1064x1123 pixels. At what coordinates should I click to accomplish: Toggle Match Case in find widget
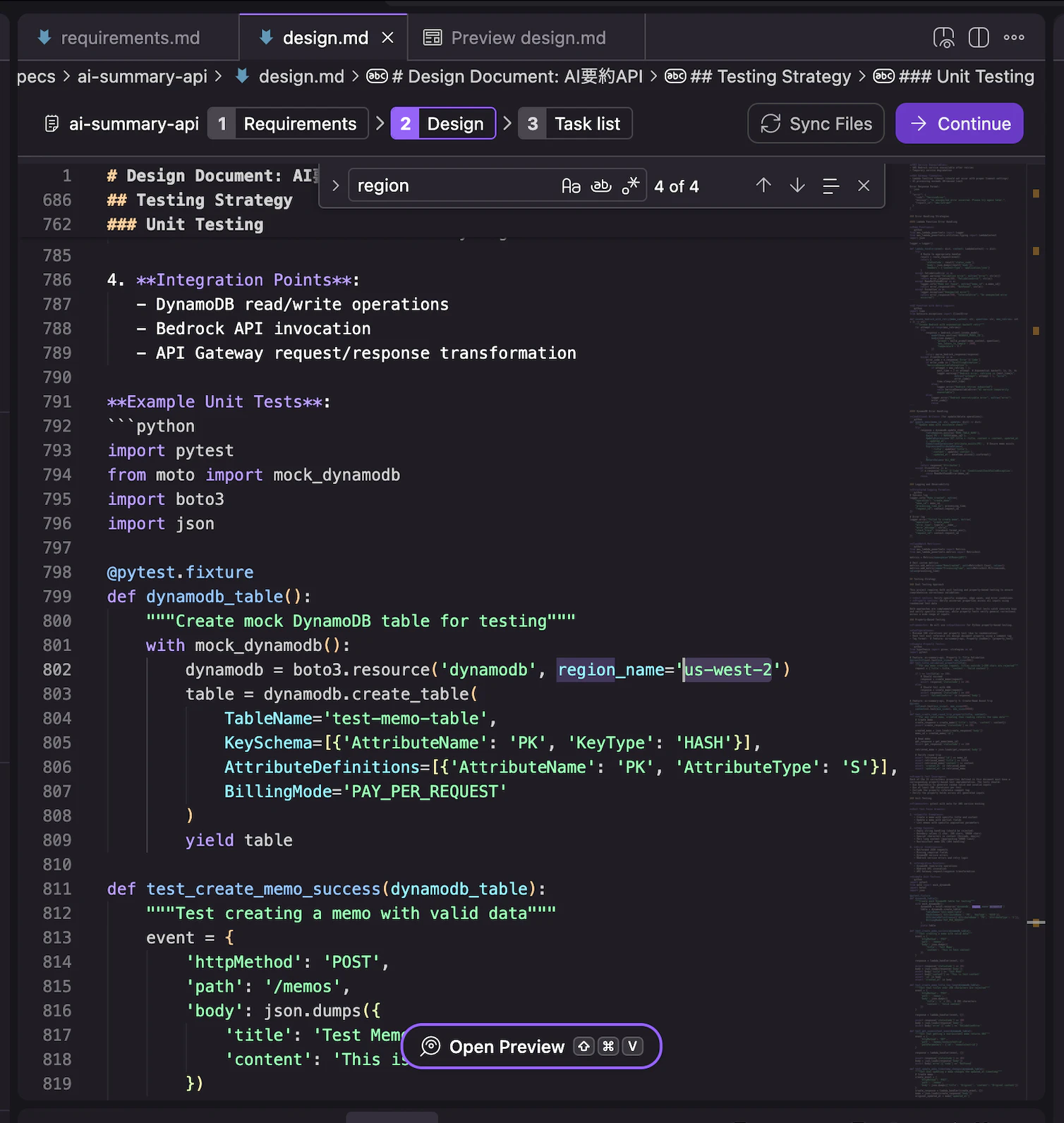pos(571,186)
